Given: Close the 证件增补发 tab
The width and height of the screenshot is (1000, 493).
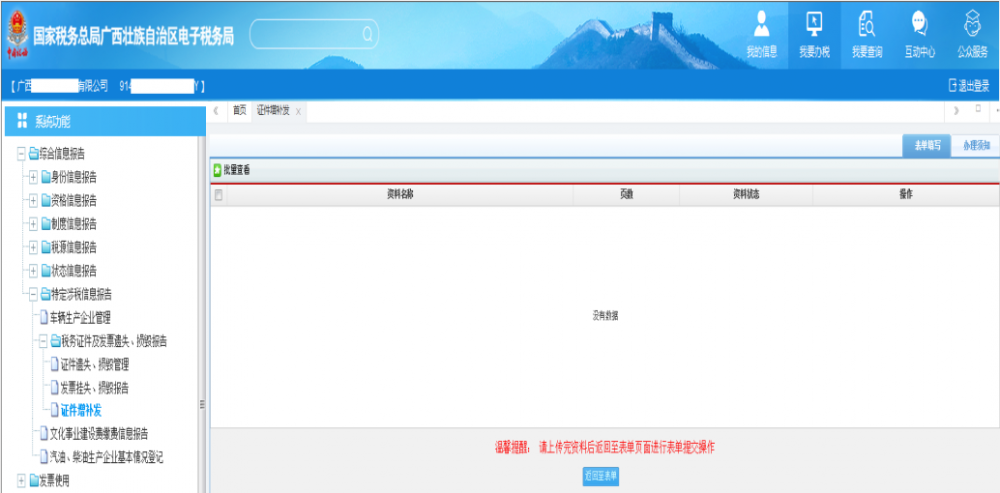Looking at the screenshot, I should tap(298, 112).
